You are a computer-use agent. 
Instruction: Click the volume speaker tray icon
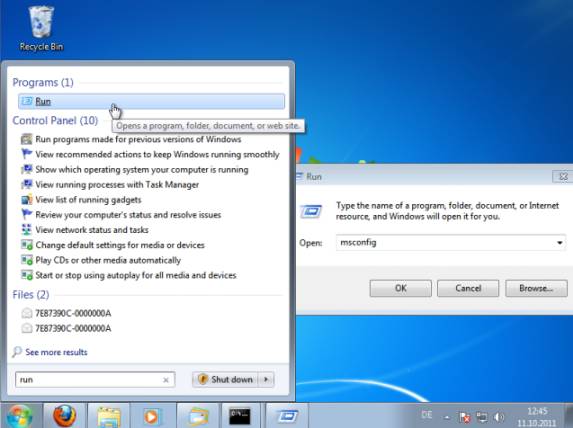499,417
